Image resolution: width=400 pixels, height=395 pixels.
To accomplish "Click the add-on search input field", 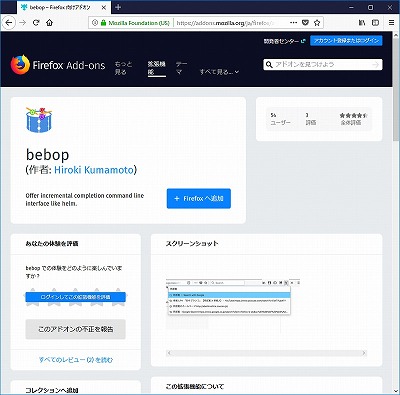I will (323, 65).
